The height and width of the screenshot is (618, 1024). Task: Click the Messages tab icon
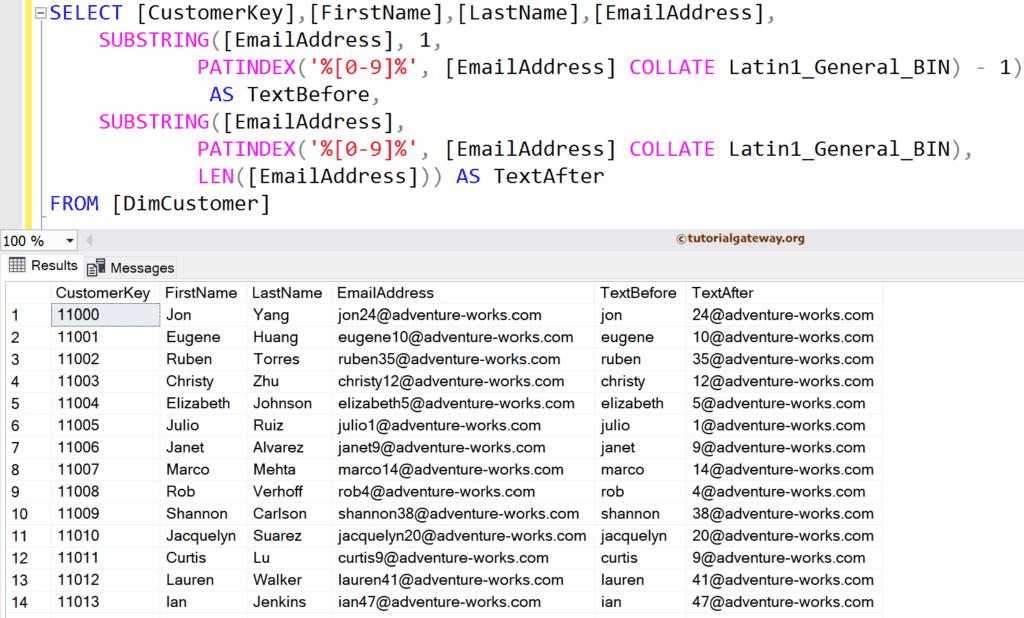click(96, 268)
